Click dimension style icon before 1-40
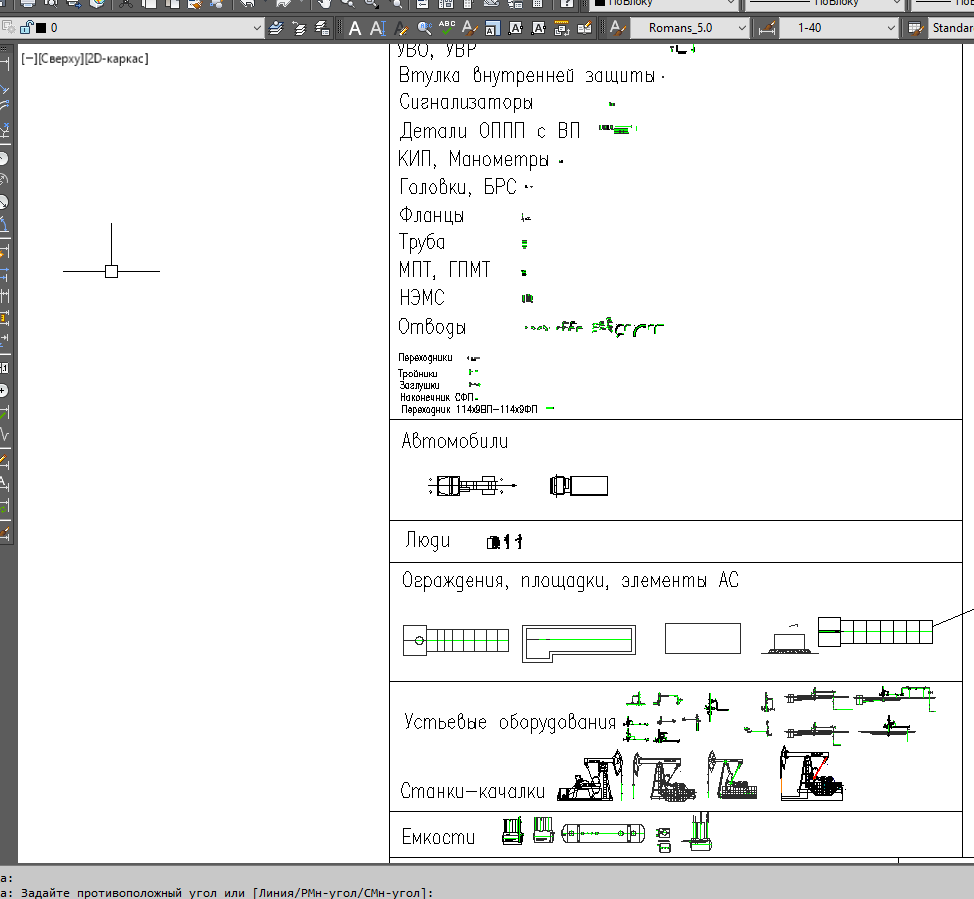Screen dimensions: 974x899 pos(767,28)
